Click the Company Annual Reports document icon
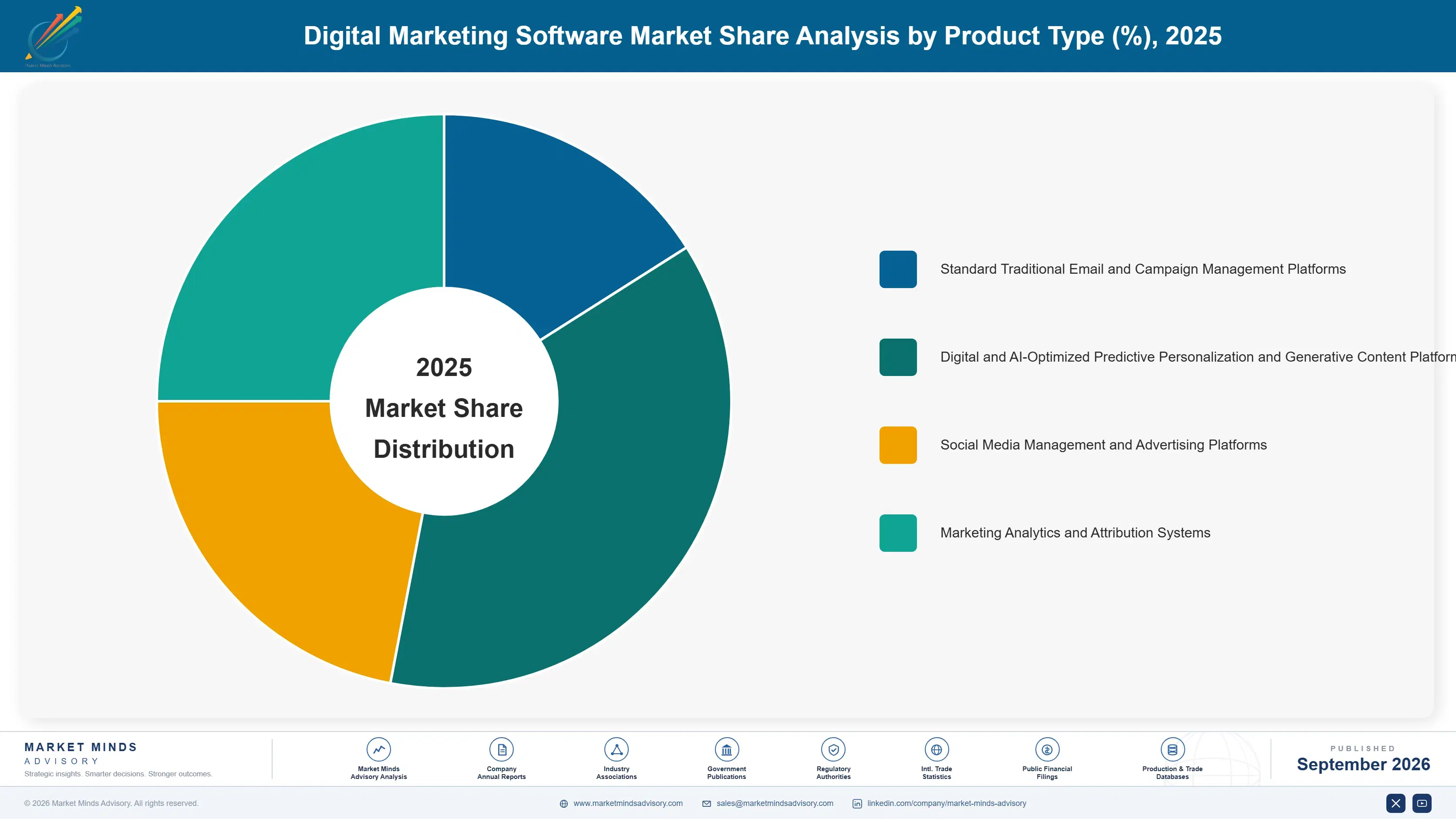 (x=501, y=749)
